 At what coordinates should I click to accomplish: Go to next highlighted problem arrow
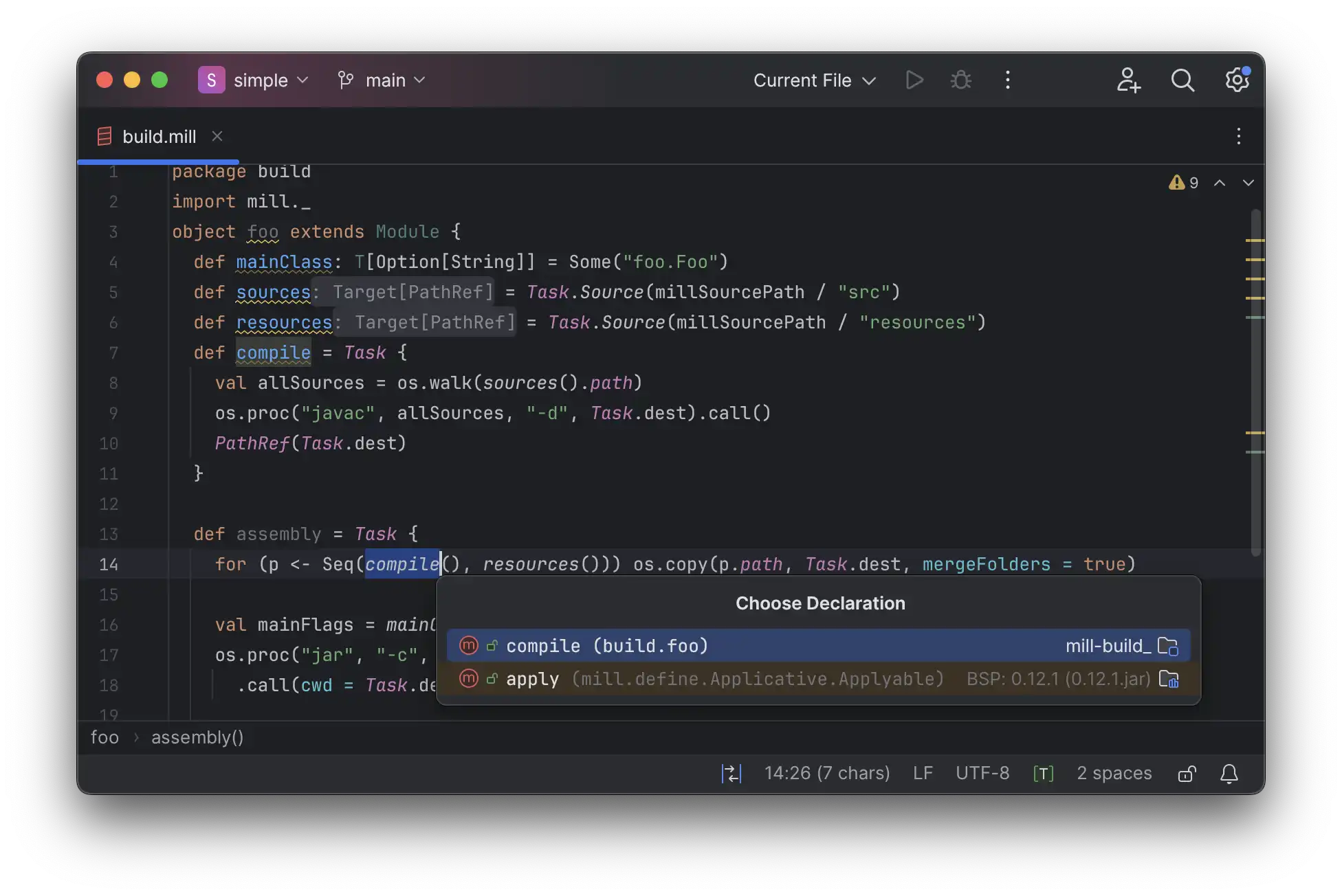tap(1248, 183)
